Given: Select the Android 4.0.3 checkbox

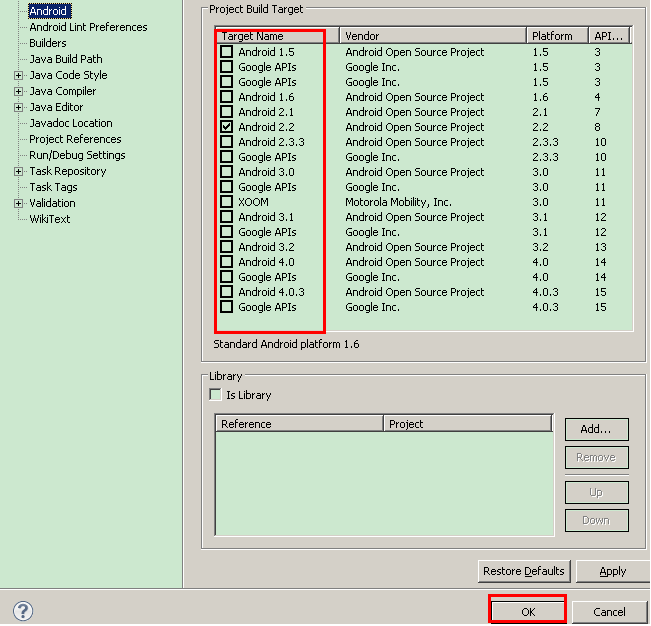Looking at the screenshot, I should [x=227, y=292].
